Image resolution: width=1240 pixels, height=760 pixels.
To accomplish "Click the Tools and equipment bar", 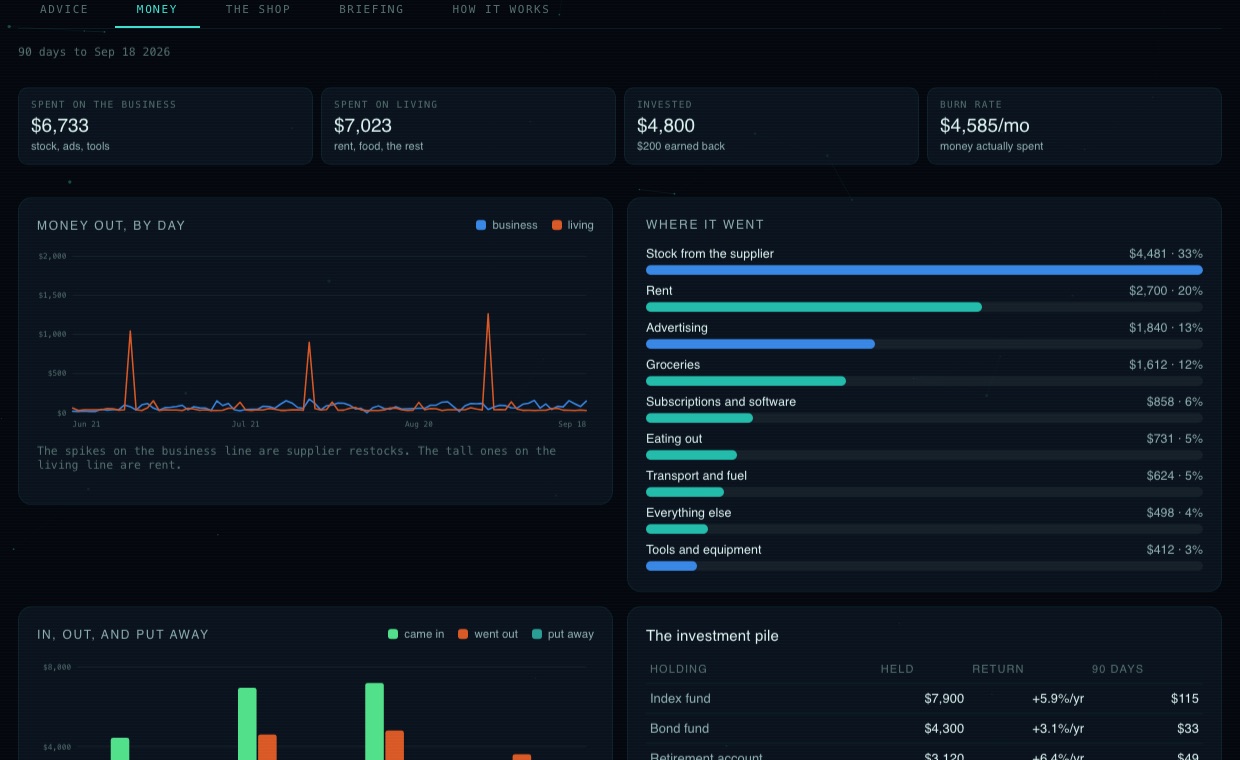I will [x=924, y=566].
